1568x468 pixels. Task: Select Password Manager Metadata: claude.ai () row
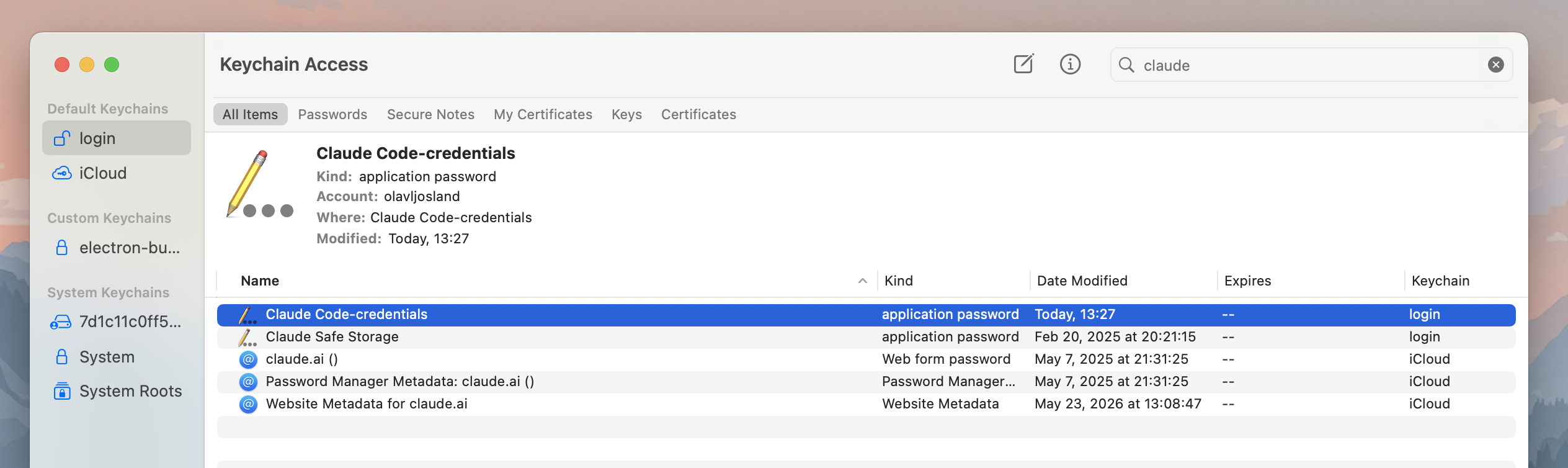point(866,382)
